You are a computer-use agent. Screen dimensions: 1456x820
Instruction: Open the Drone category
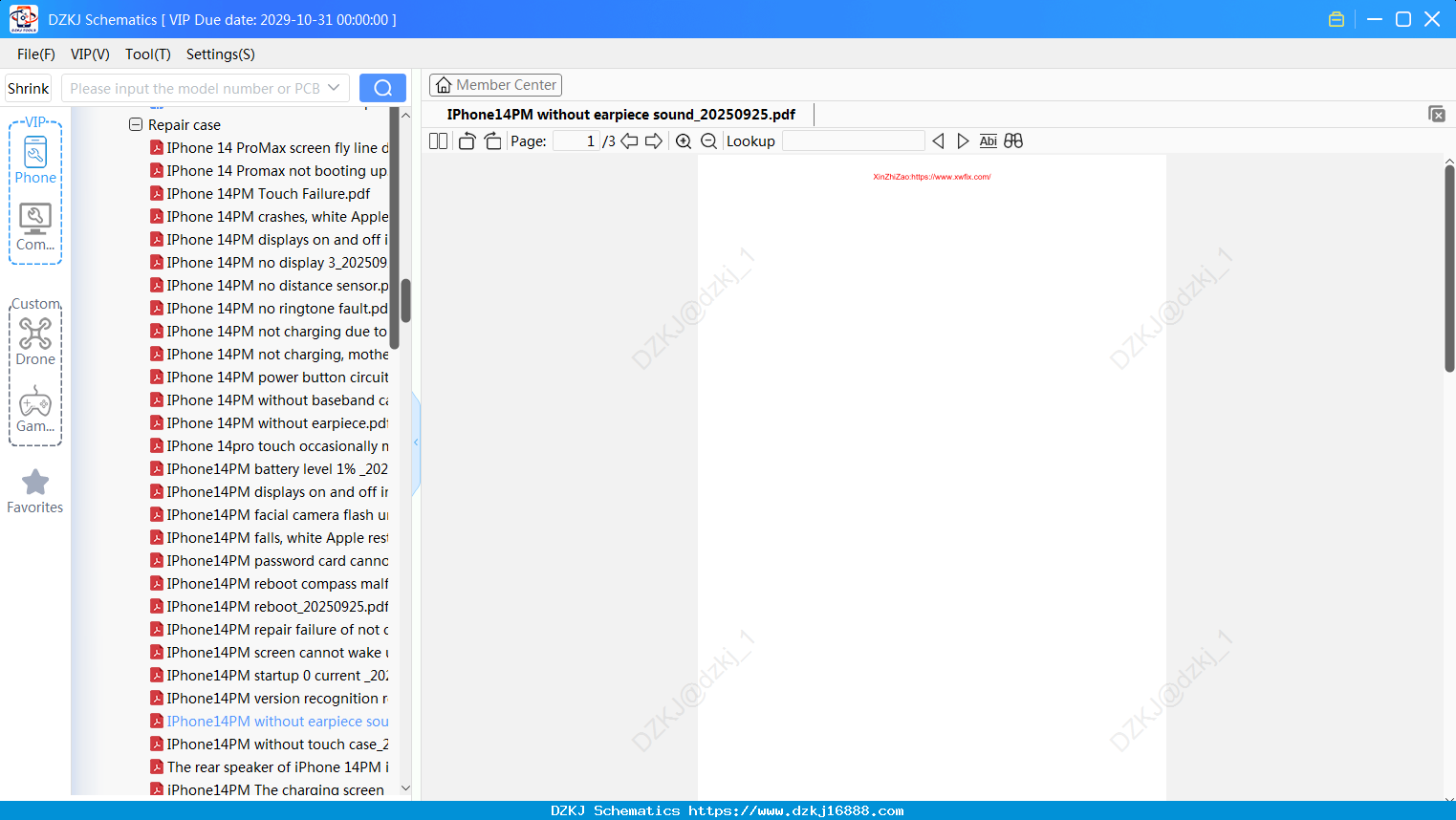pyautogui.click(x=35, y=341)
